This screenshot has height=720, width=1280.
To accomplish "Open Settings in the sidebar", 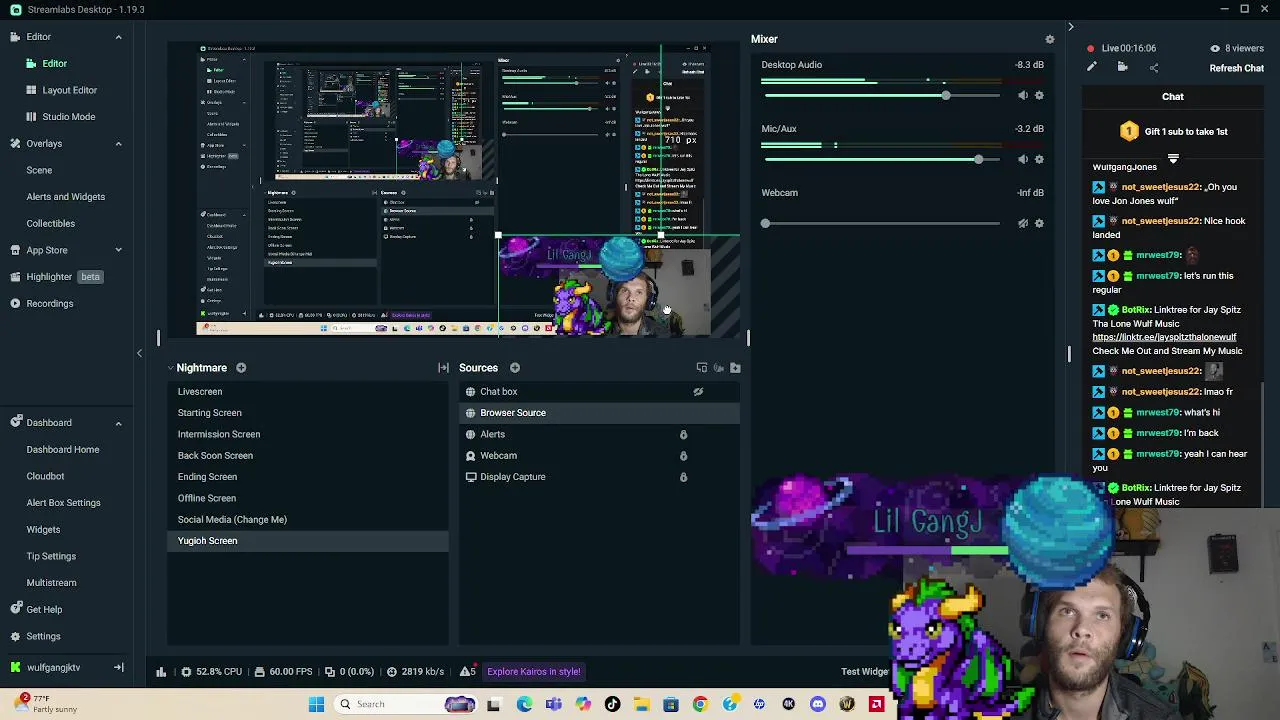I will 43,636.
